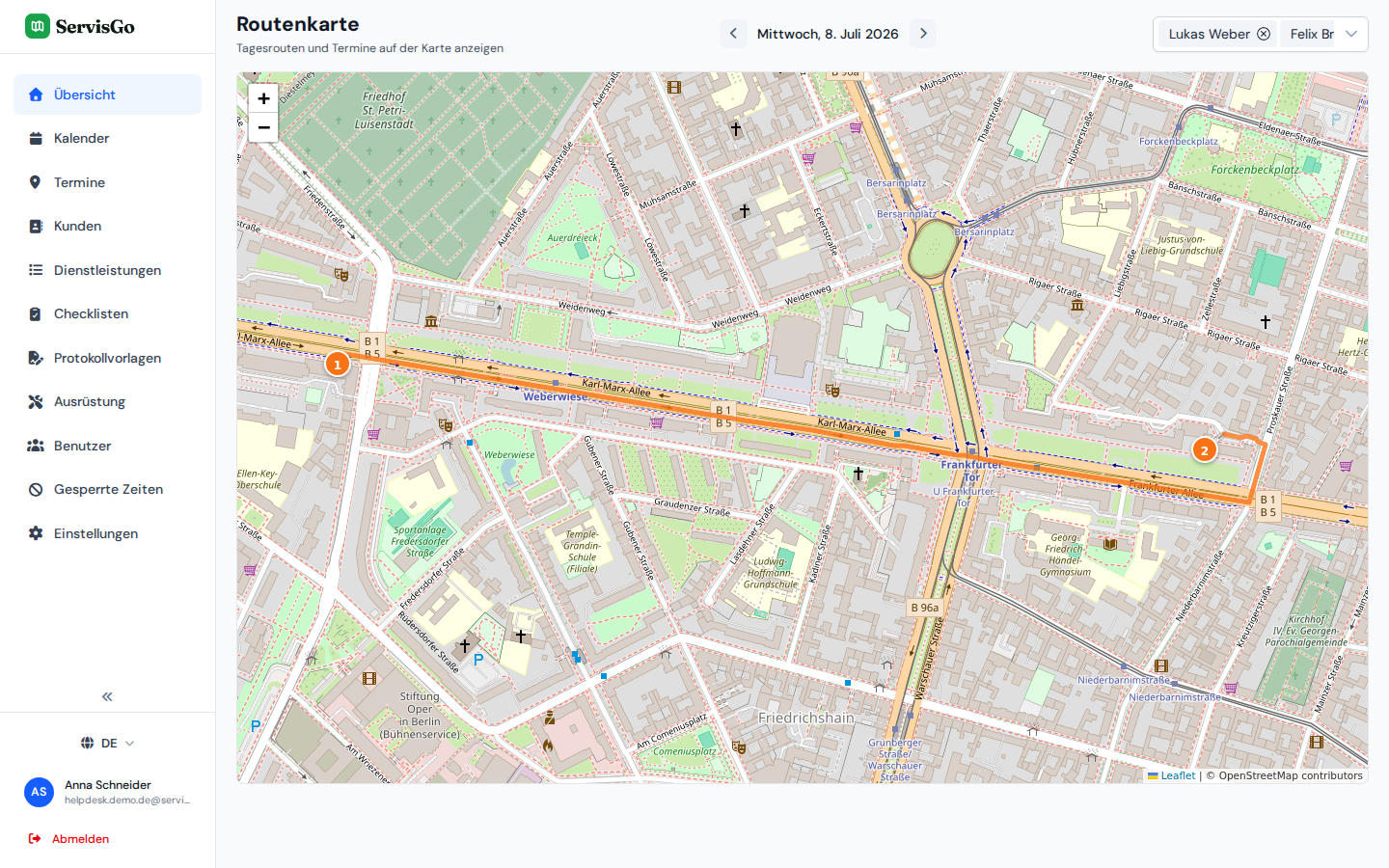Expand the employee filter dropdown
Viewport: 1389px width, 868px height.
coord(1351,34)
